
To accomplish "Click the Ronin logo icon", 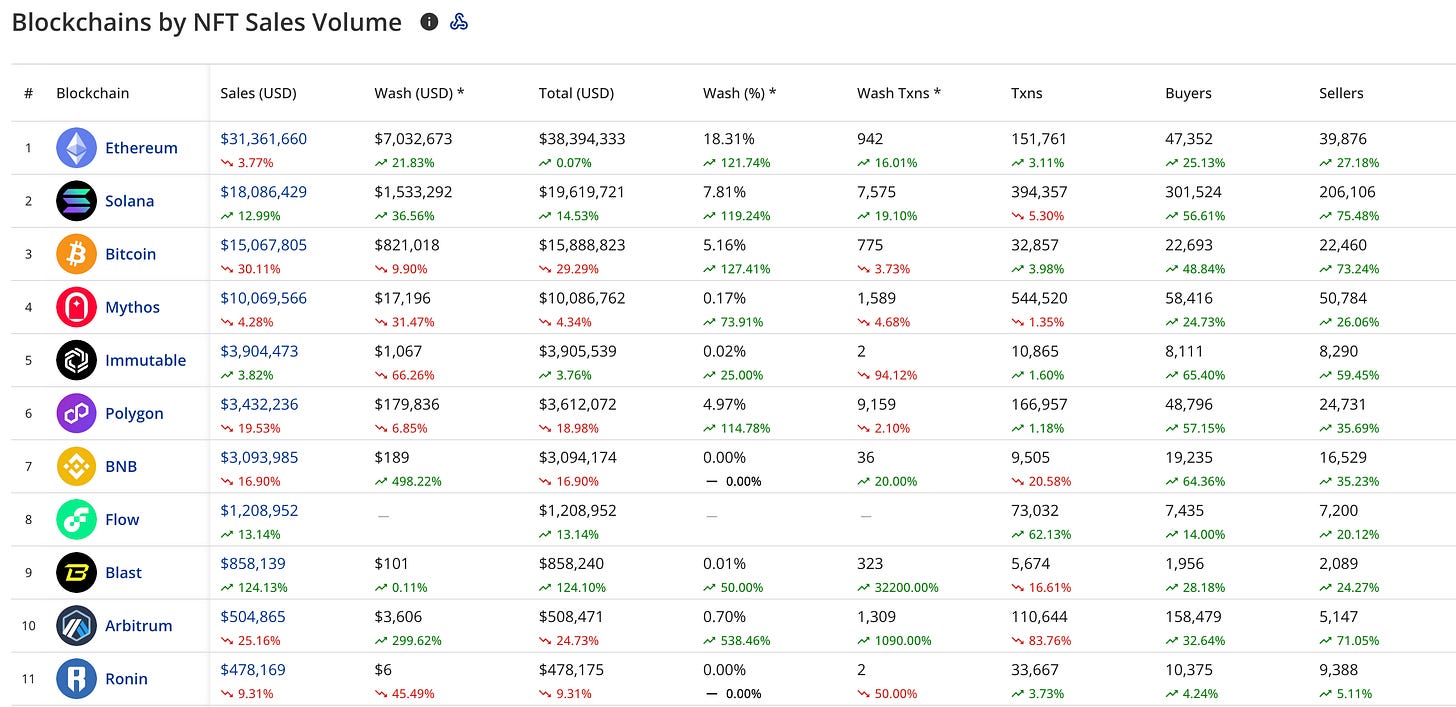I will click(76, 678).
